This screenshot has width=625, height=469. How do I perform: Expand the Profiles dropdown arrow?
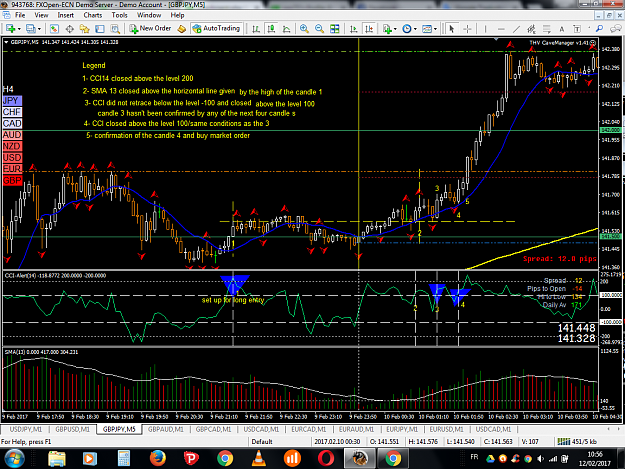[39, 29]
